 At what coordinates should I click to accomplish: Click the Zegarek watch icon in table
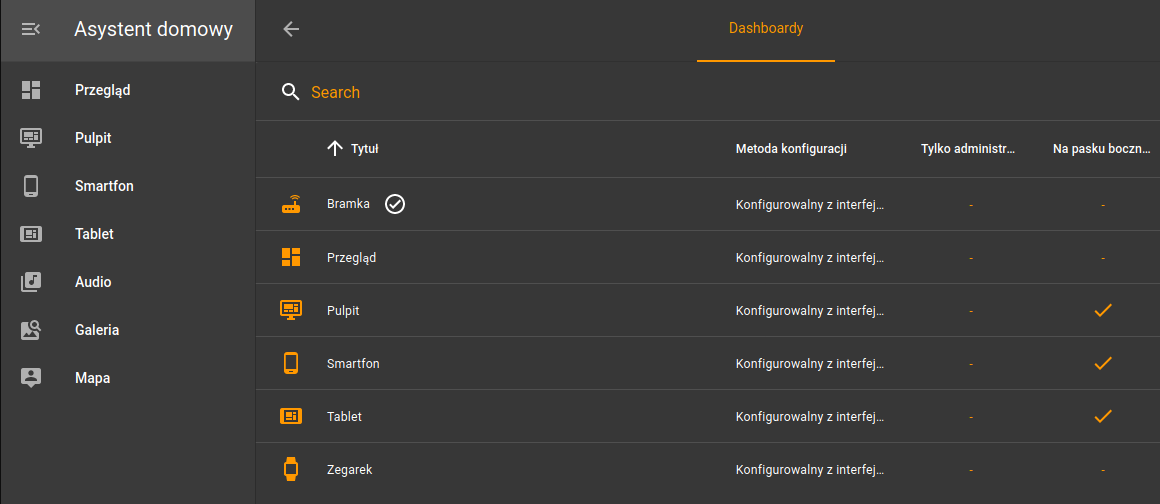tap(291, 469)
